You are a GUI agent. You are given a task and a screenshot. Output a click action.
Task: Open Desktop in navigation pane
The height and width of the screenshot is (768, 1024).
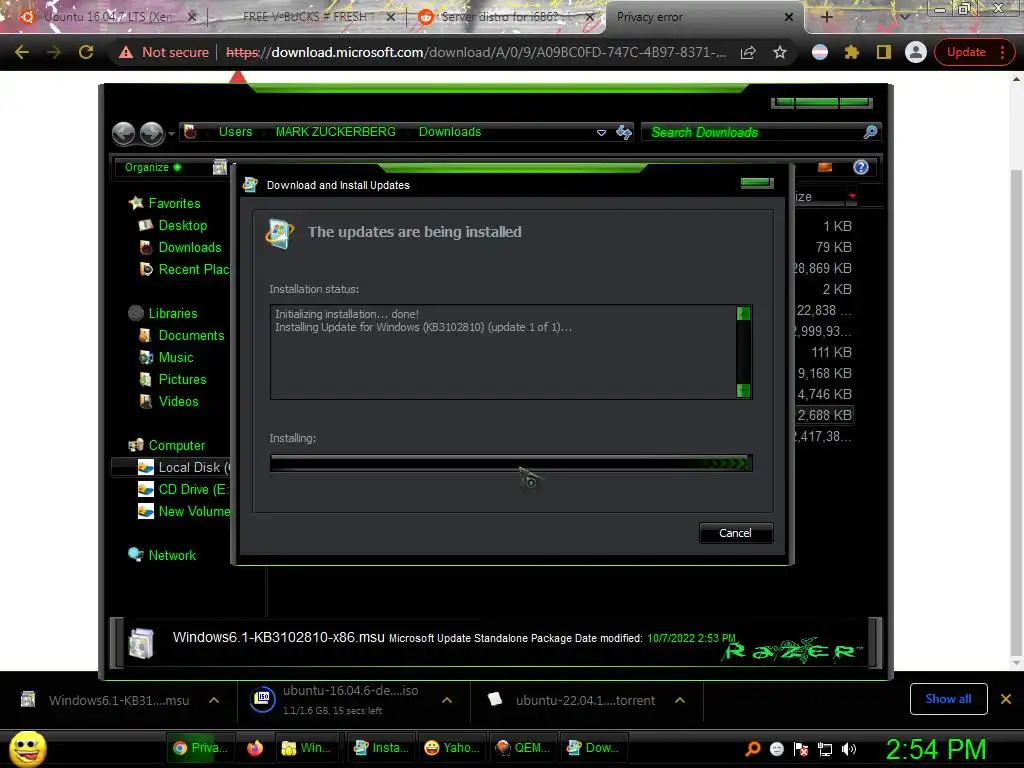182,225
